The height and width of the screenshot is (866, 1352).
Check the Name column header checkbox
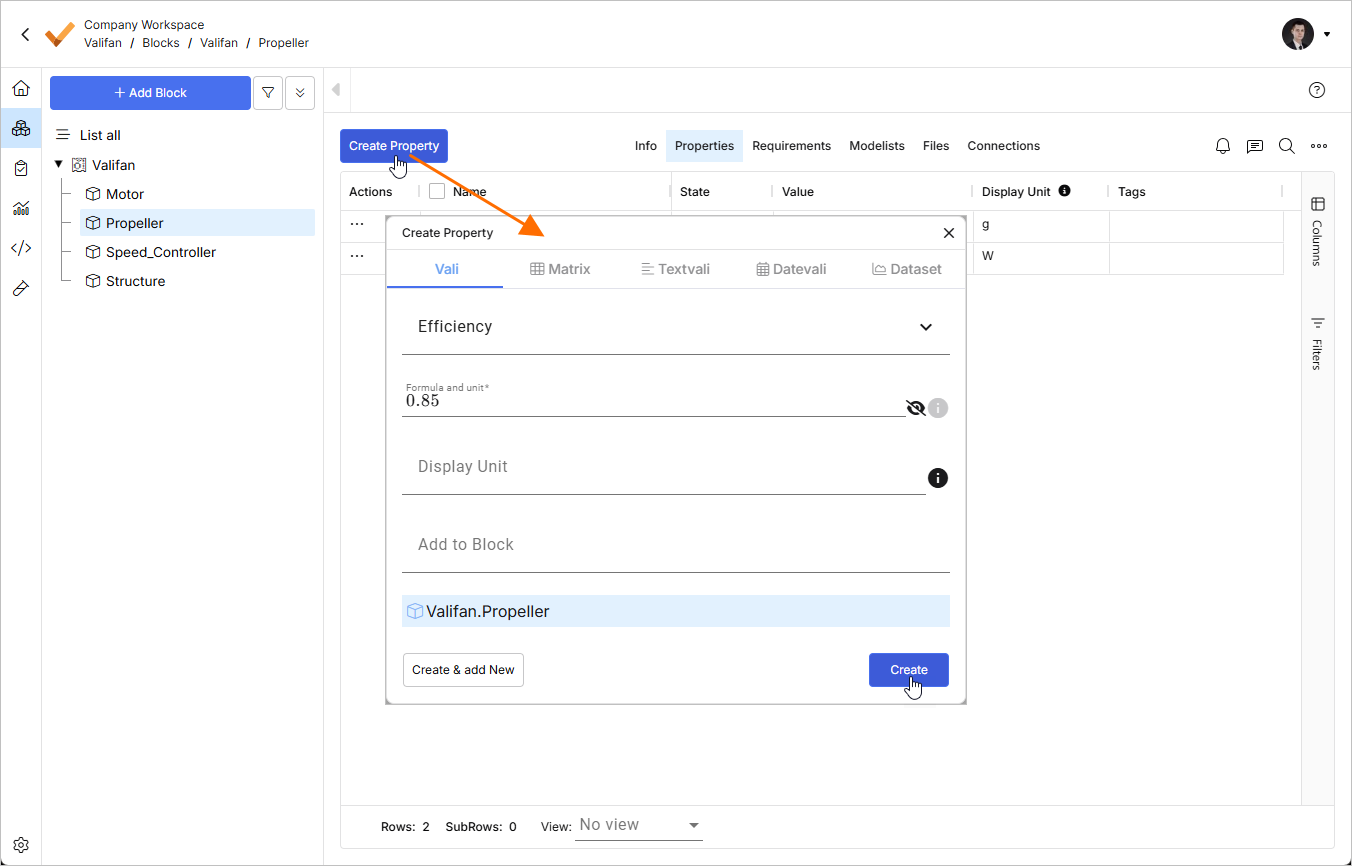point(437,191)
